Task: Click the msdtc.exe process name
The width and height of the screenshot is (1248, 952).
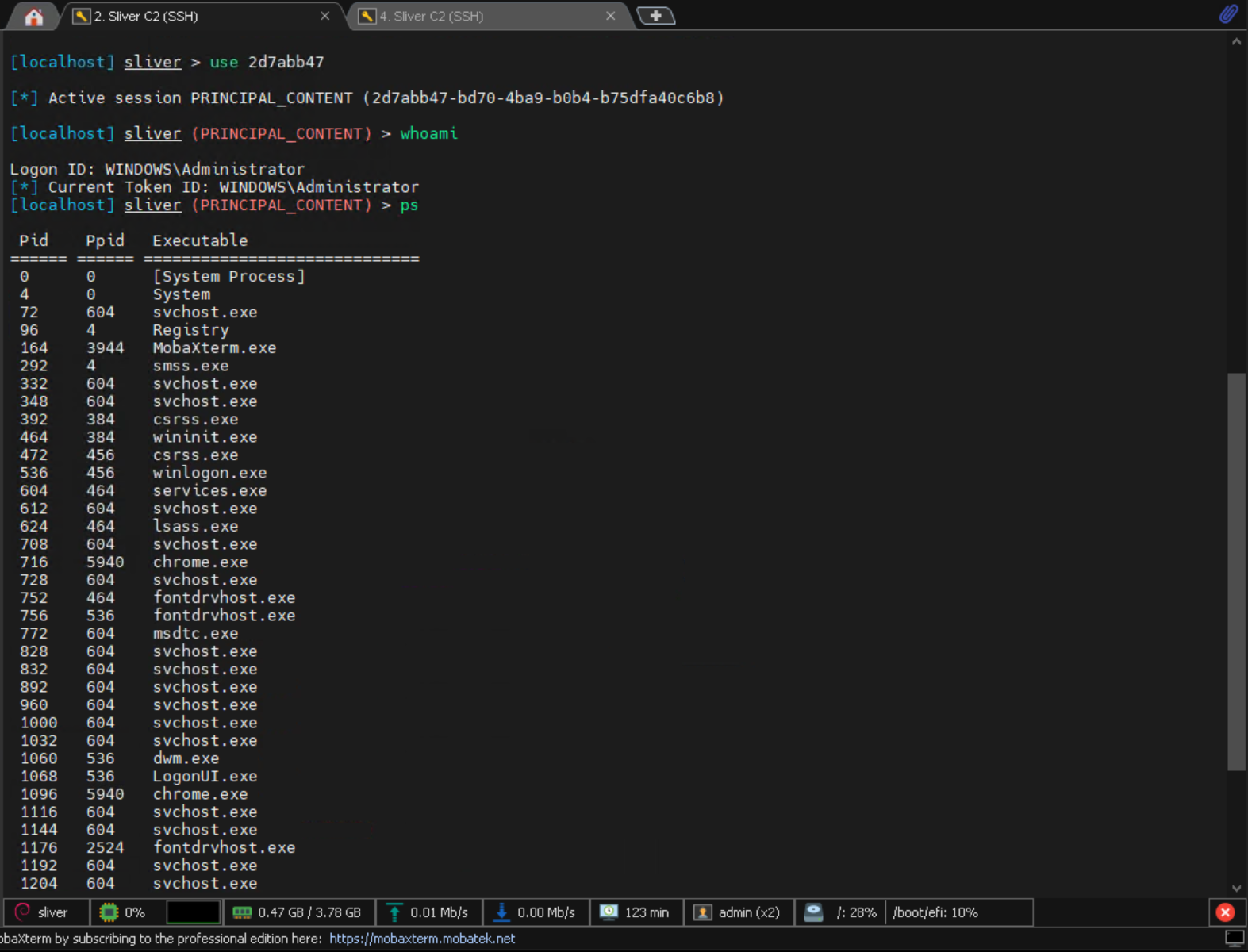Action: pos(195,633)
